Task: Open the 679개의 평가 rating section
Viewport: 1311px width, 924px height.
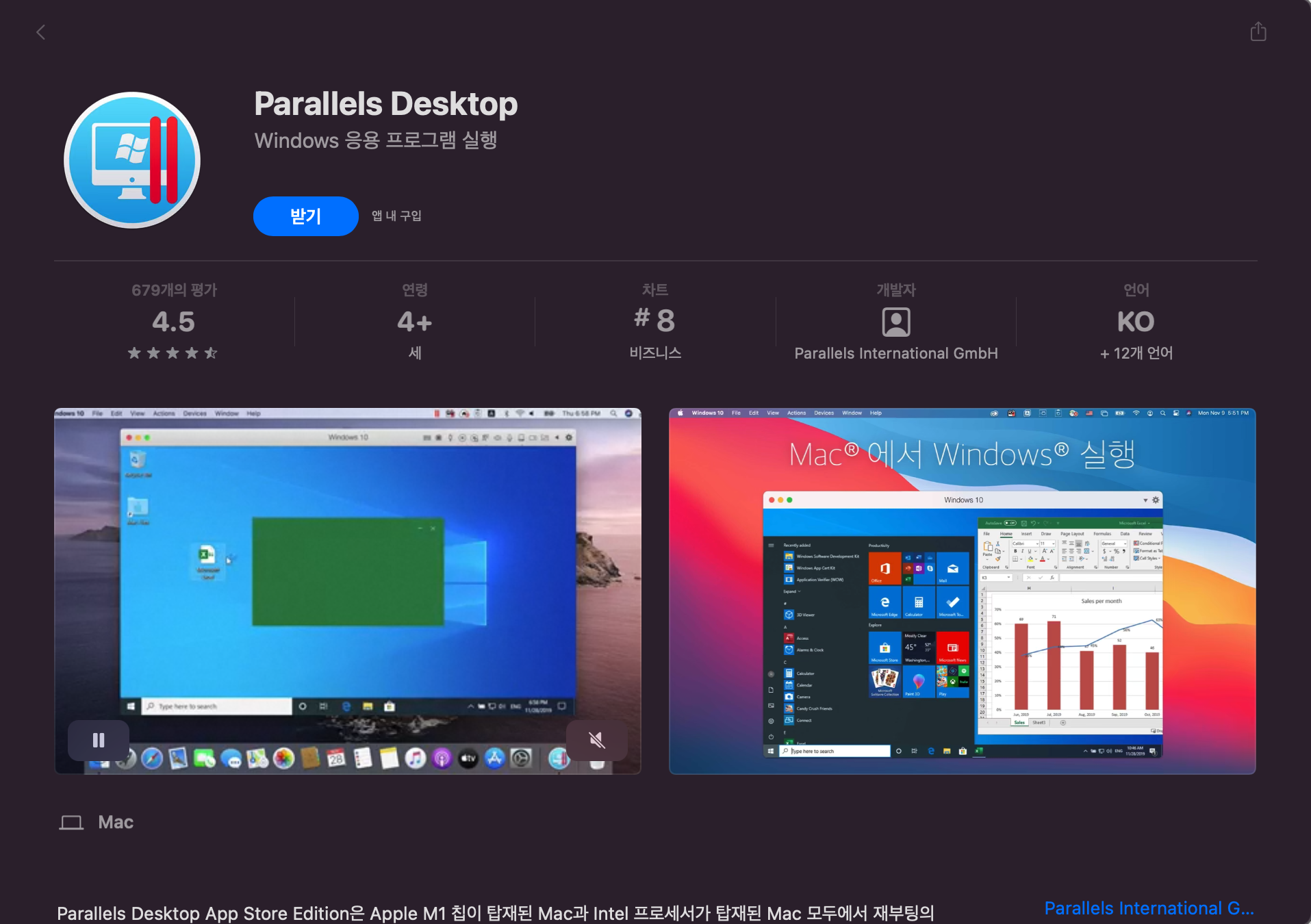Action: (174, 290)
